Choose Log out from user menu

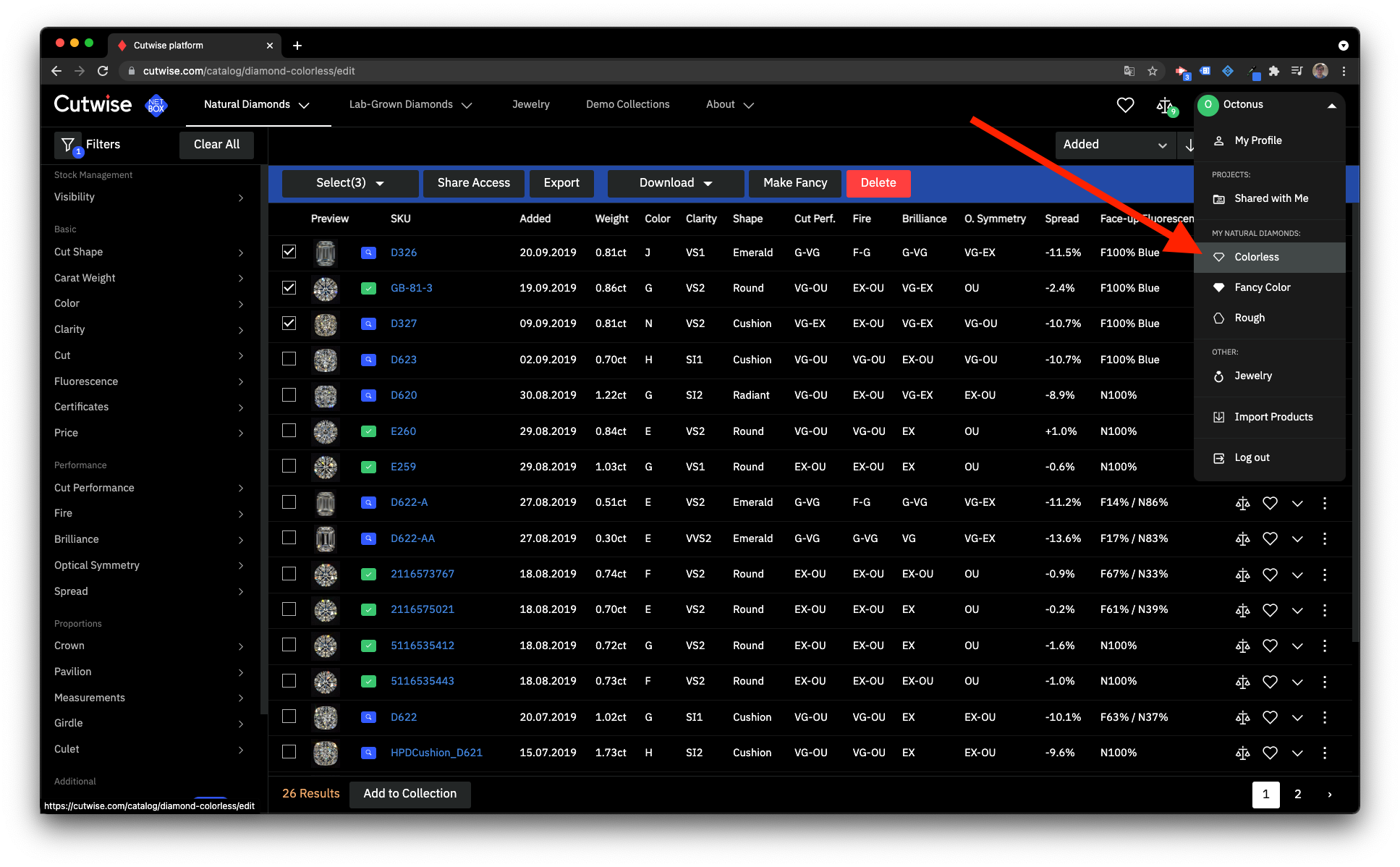click(1270, 458)
